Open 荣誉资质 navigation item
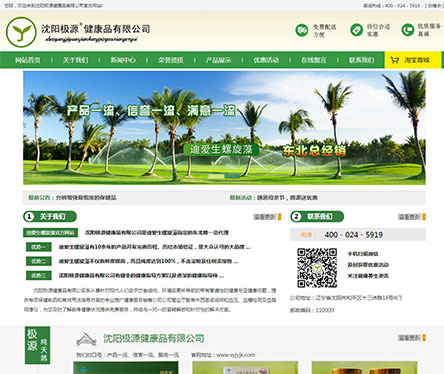444x374 pixels. click(171, 60)
